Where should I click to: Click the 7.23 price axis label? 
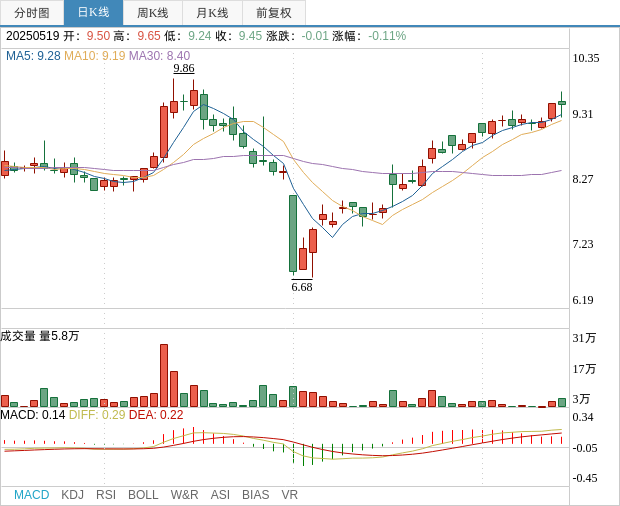click(x=583, y=244)
